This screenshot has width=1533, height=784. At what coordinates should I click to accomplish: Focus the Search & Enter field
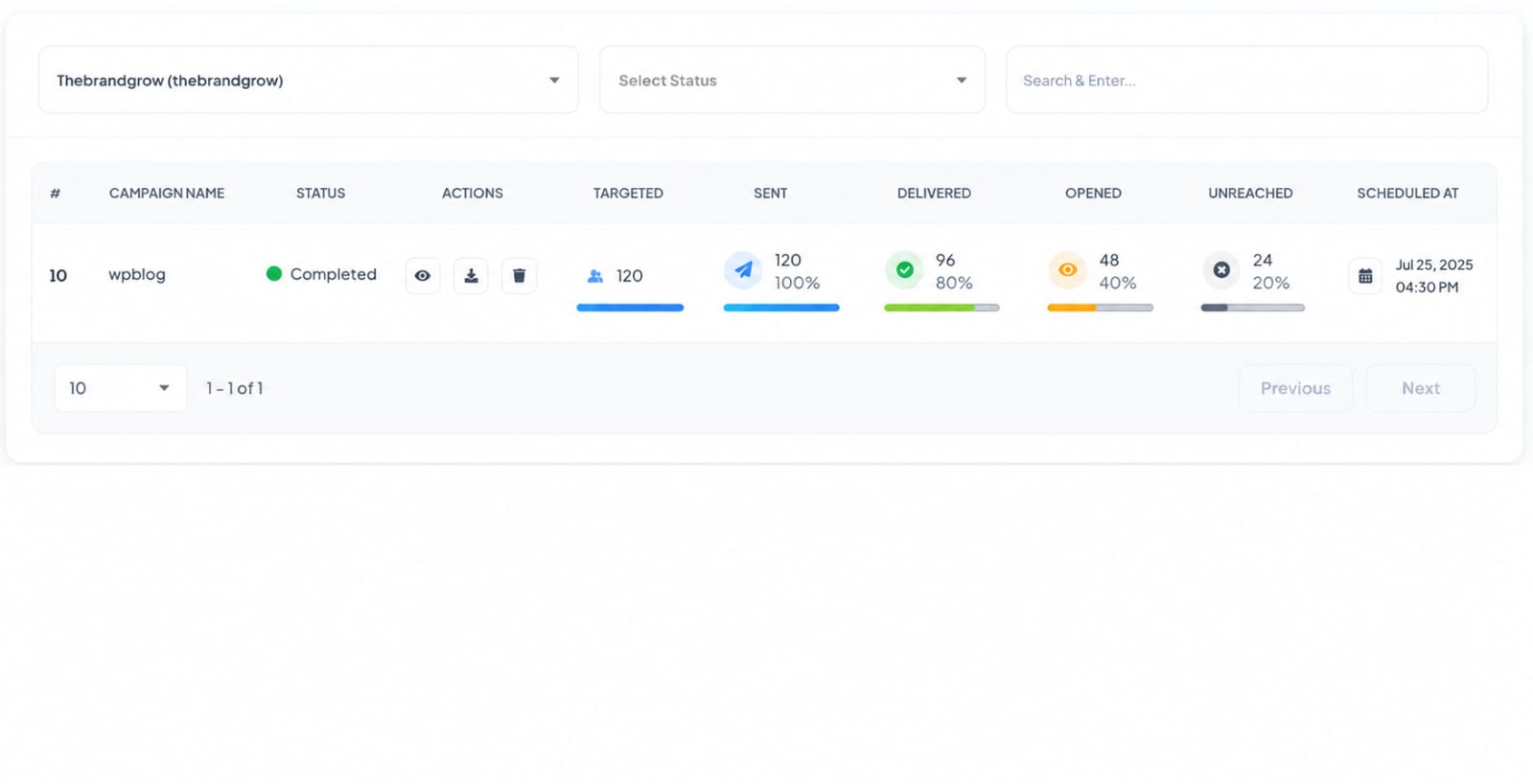(1246, 81)
